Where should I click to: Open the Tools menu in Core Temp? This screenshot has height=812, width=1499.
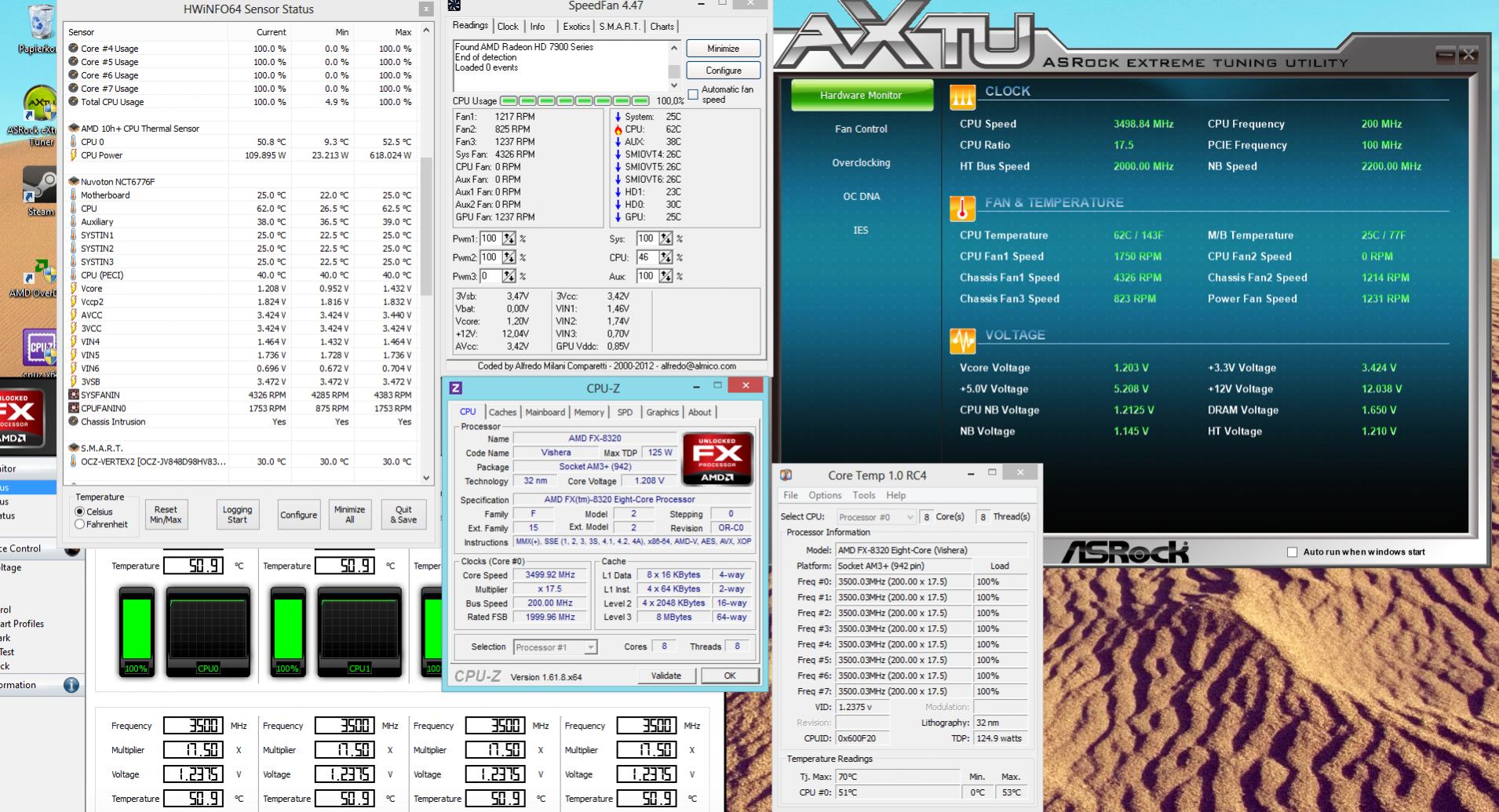pos(864,496)
